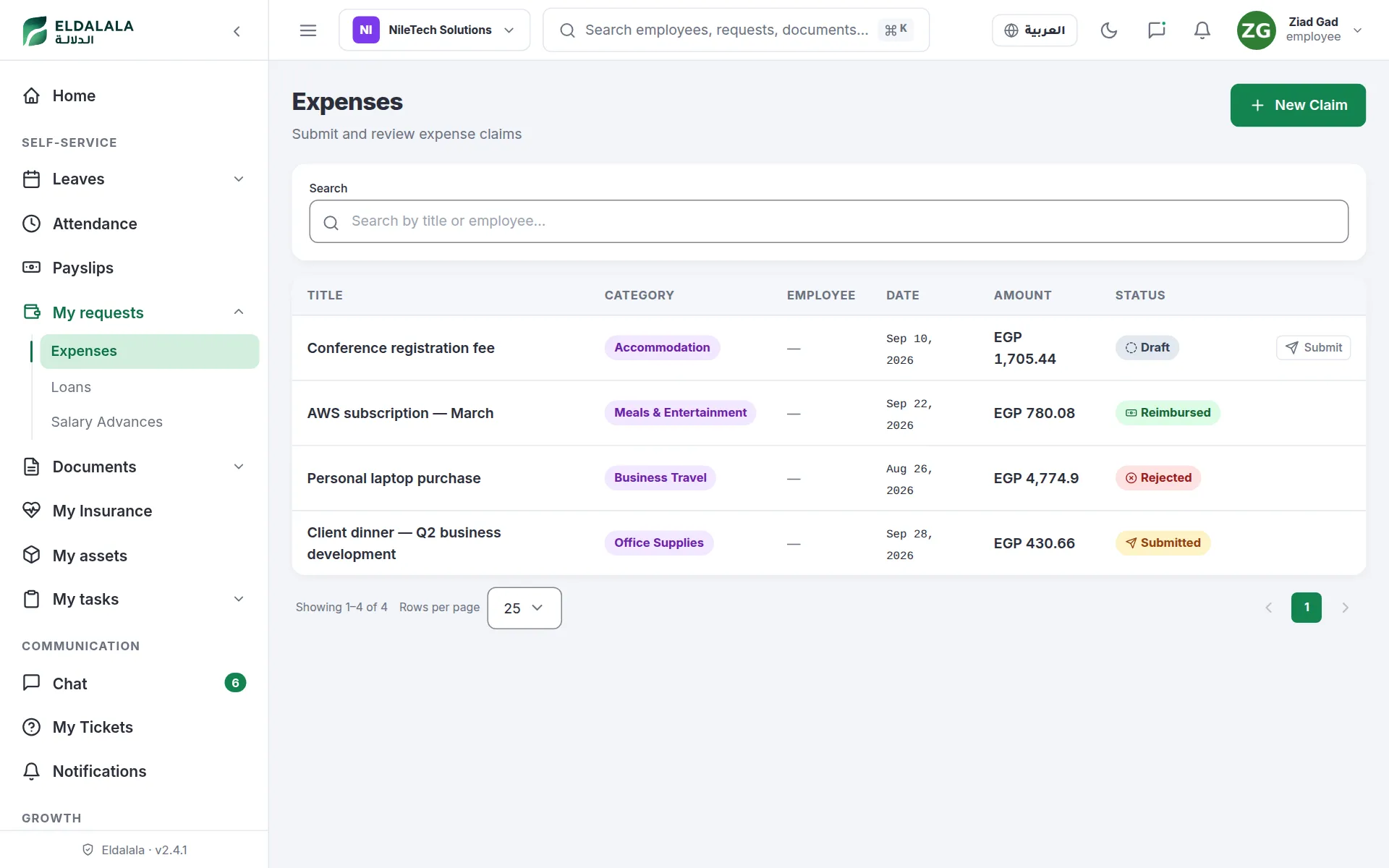Click the Submitted status badge
The height and width of the screenshot is (868, 1389).
[x=1163, y=543]
